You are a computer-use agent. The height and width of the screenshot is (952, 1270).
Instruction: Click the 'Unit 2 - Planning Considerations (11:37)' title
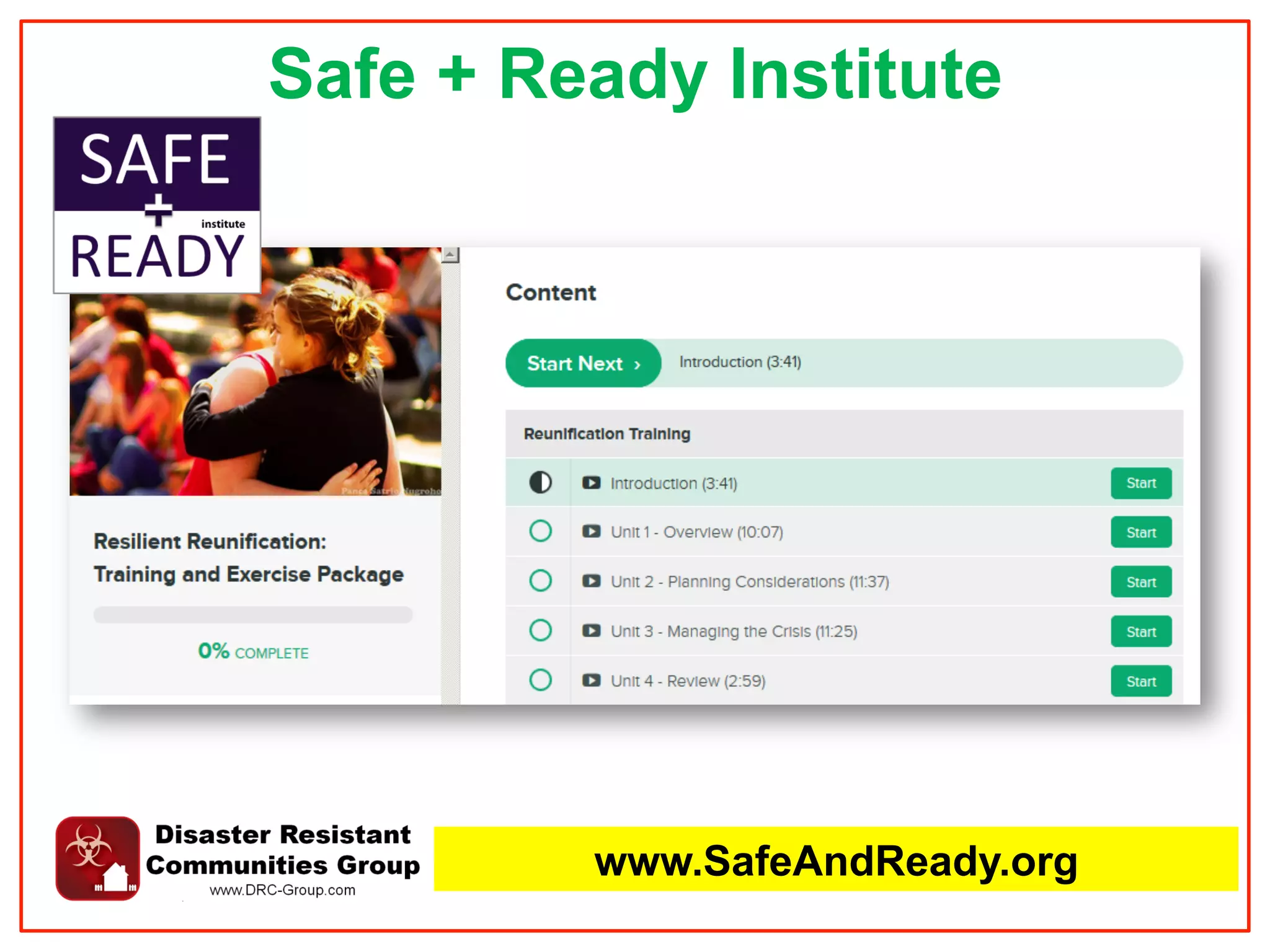tap(750, 582)
